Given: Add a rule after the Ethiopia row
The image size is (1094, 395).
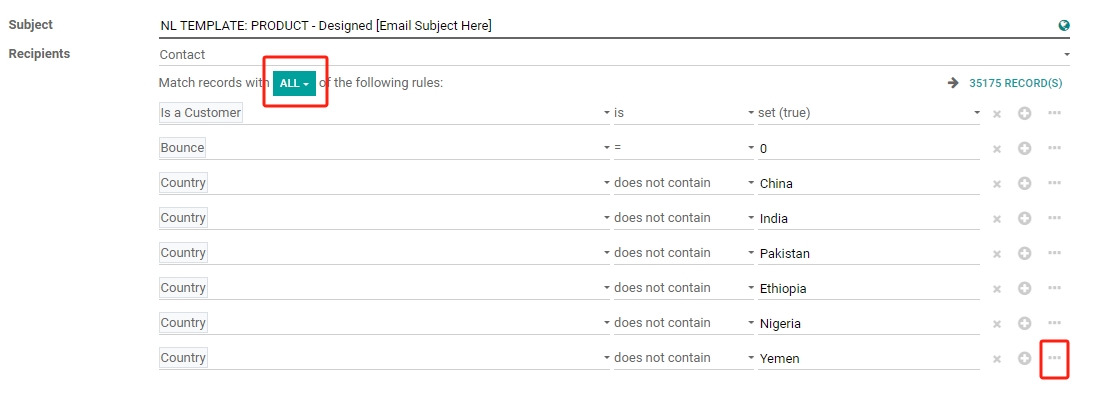Looking at the screenshot, I should pyautogui.click(x=1024, y=288).
